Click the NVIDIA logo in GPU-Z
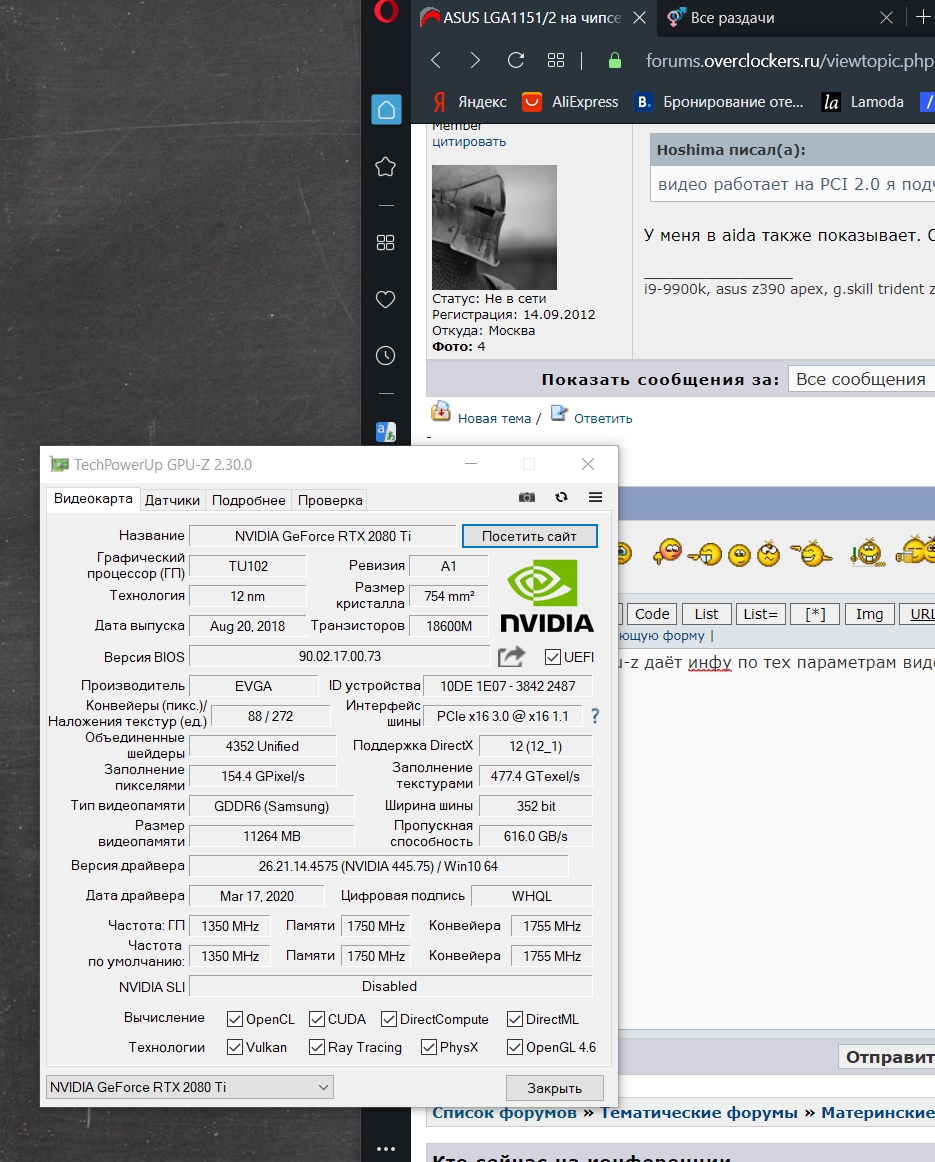This screenshot has width=935, height=1162. coord(547,597)
